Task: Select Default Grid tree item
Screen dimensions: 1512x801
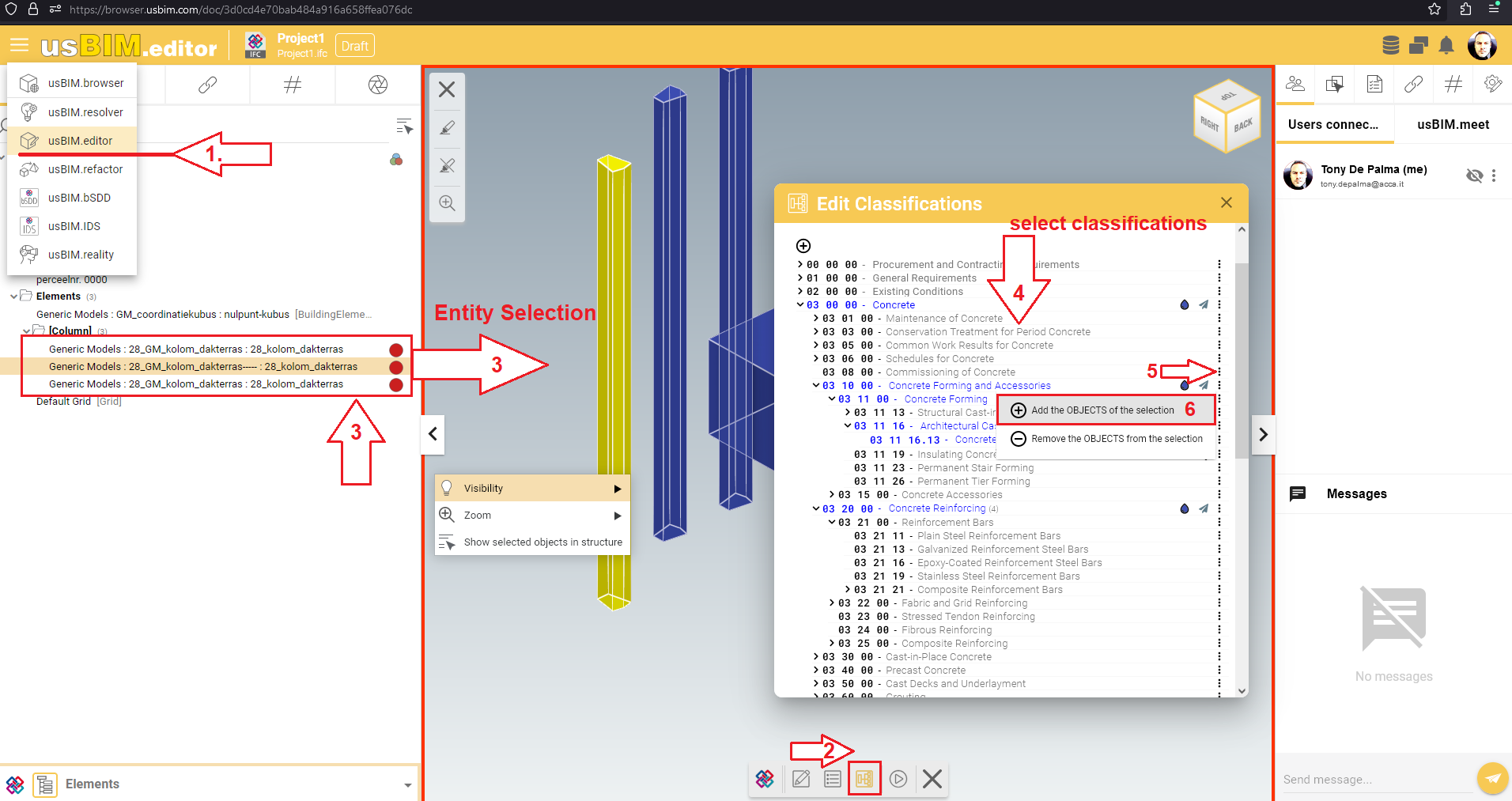Action: (x=79, y=402)
